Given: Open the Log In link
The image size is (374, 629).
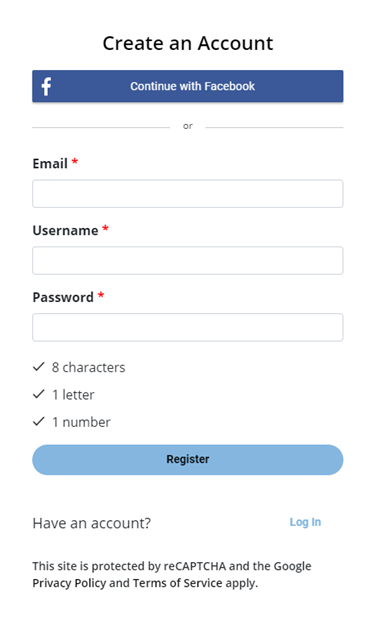Looking at the screenshot, I should pos(305,522).
